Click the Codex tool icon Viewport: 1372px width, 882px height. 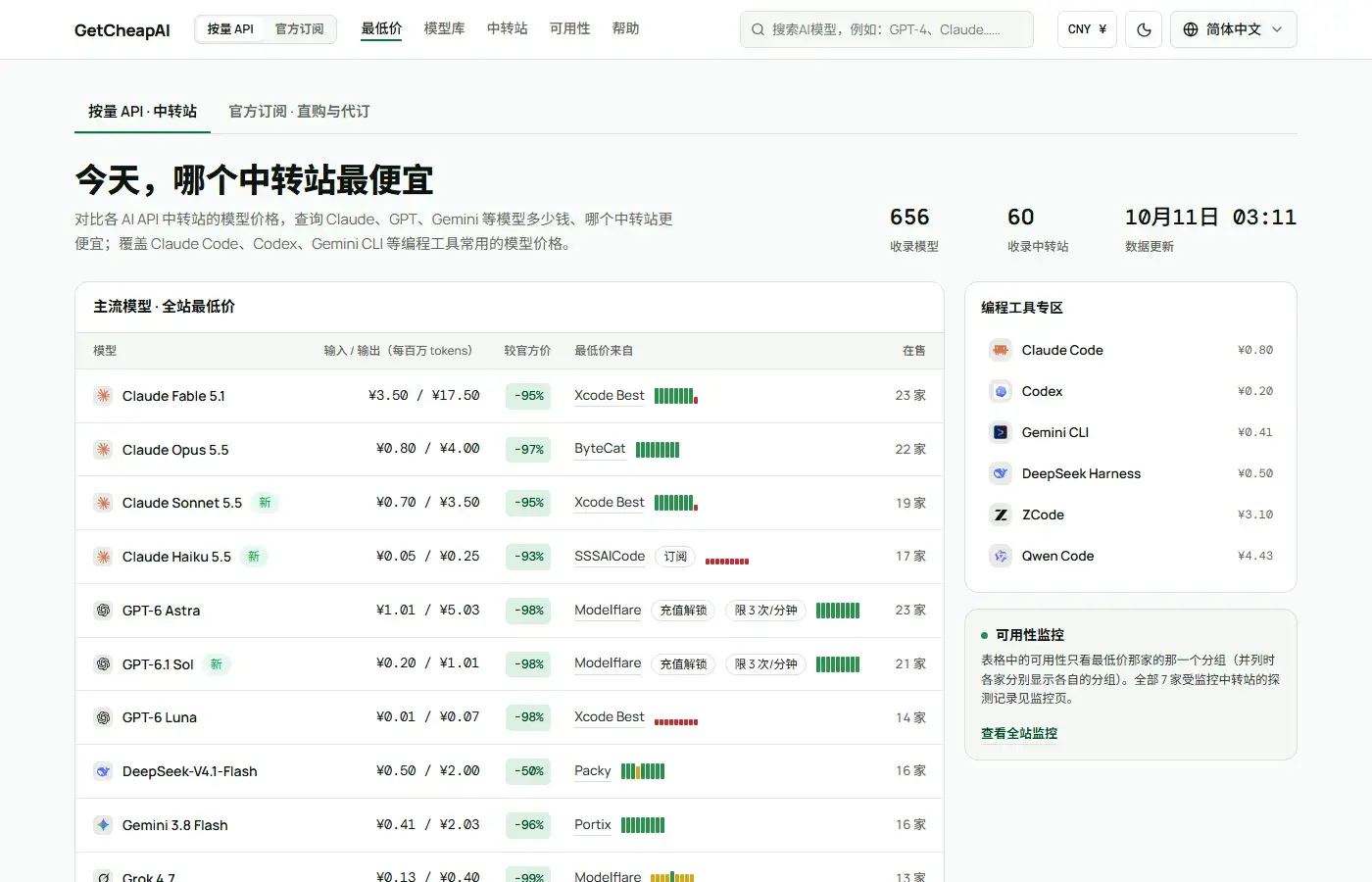[1001, 391]
